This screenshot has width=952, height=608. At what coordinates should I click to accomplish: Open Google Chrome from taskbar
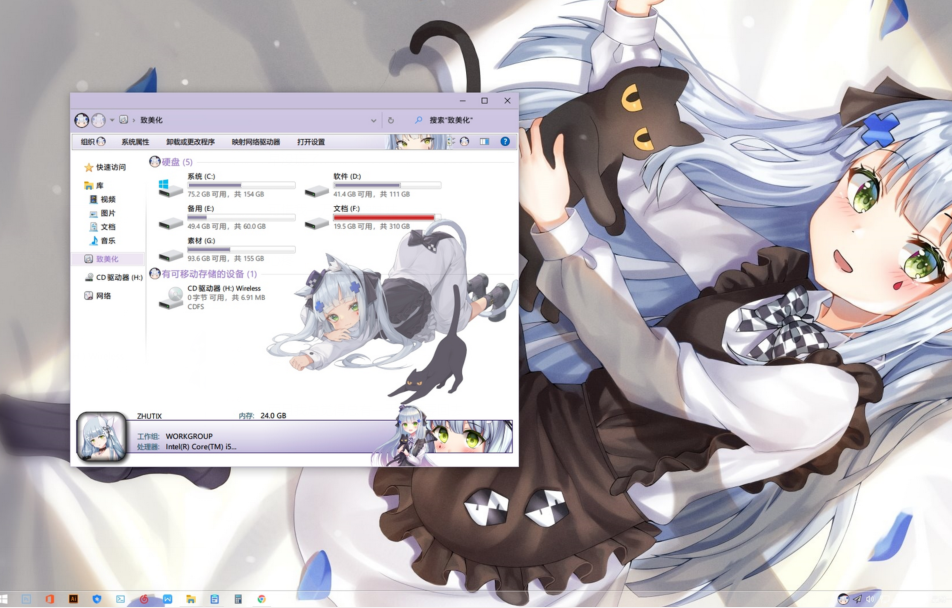point(262,599)
